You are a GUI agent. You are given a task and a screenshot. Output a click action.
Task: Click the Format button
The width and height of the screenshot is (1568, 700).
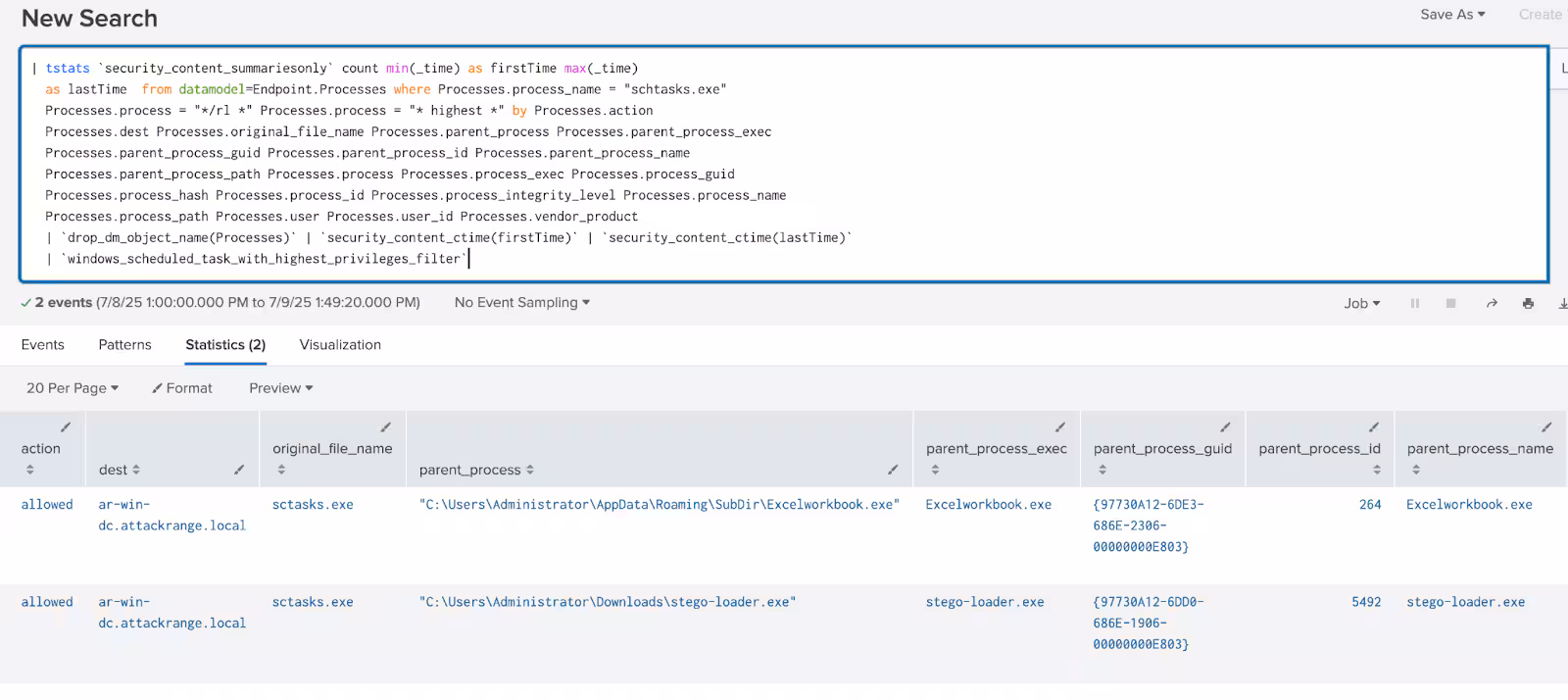[182, 388]
